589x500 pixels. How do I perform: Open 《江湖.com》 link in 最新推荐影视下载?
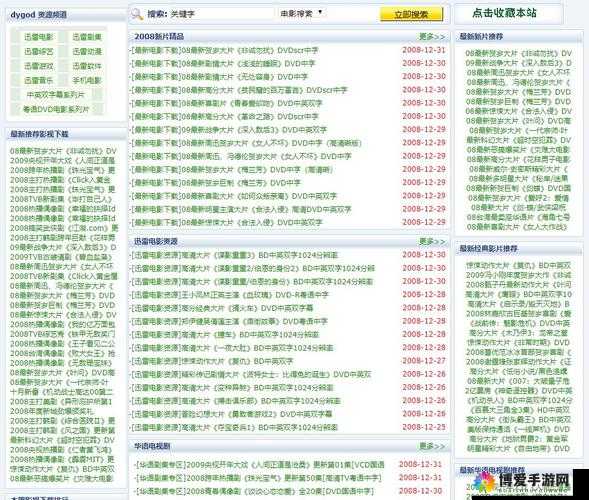tap(64, 228)
